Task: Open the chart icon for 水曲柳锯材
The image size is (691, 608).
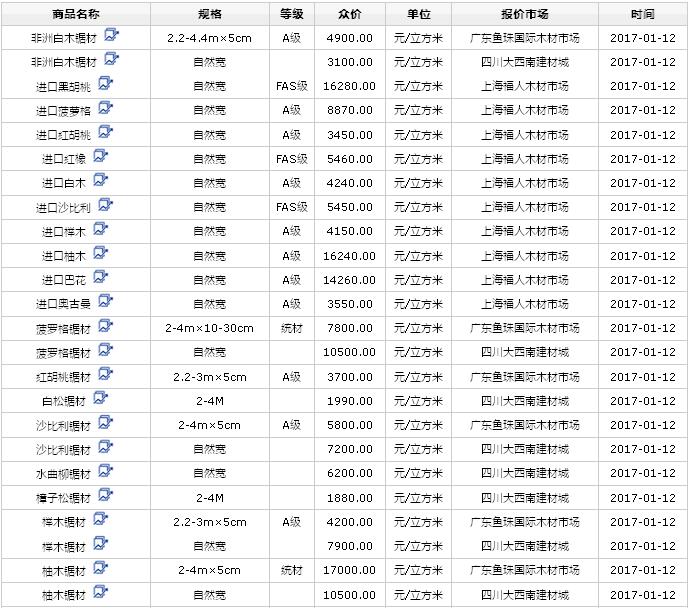Action: pyautogui.click(x=105, y=472)
